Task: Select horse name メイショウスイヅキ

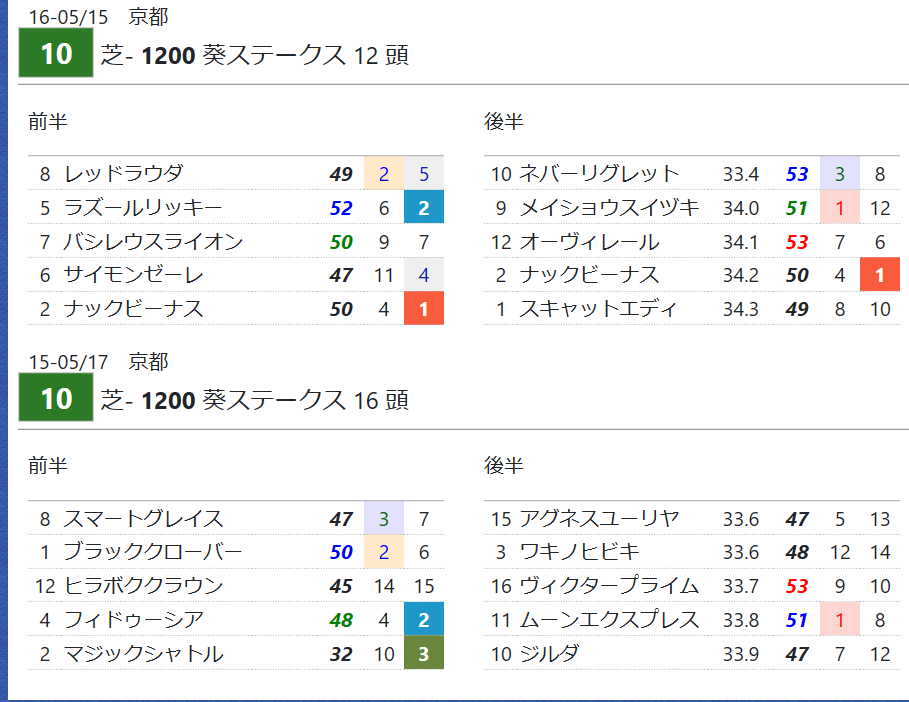Action: click(609, 208)
